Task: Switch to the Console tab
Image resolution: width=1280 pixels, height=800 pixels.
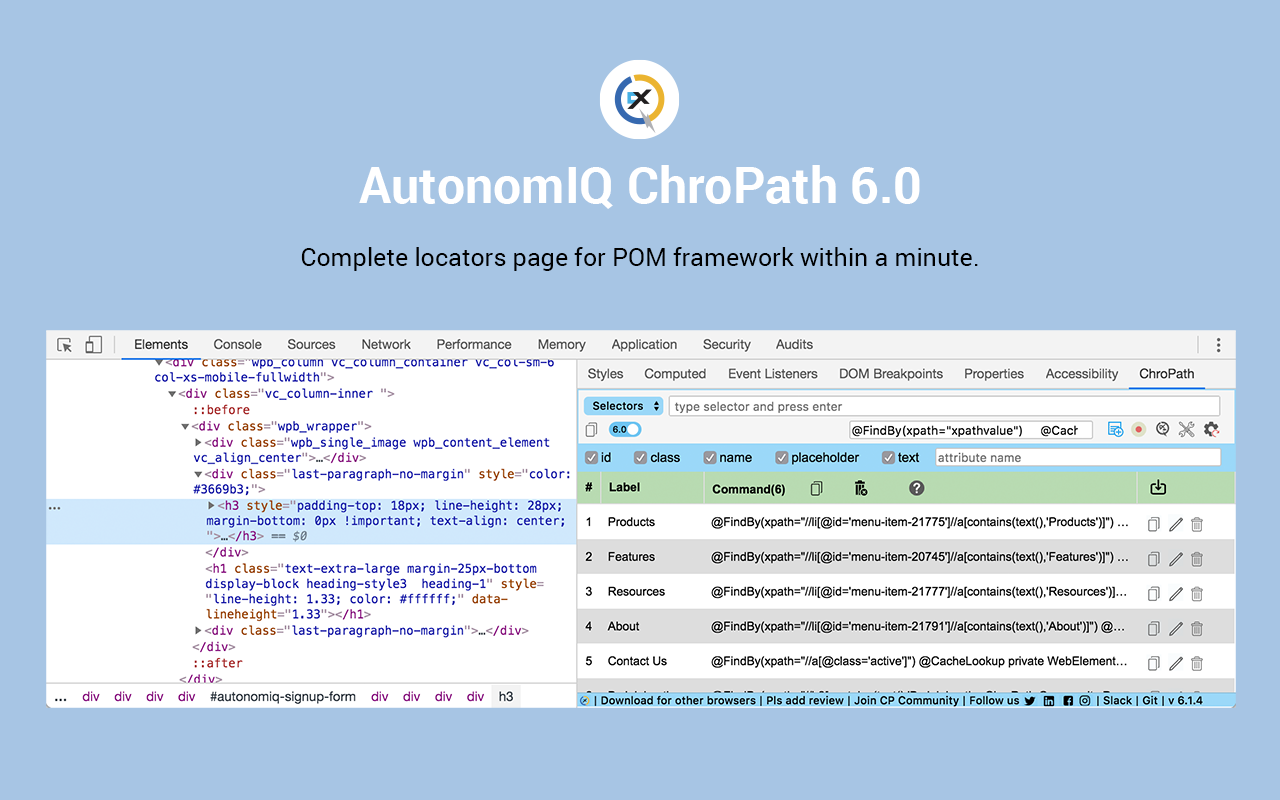Action: click(237, 345)
